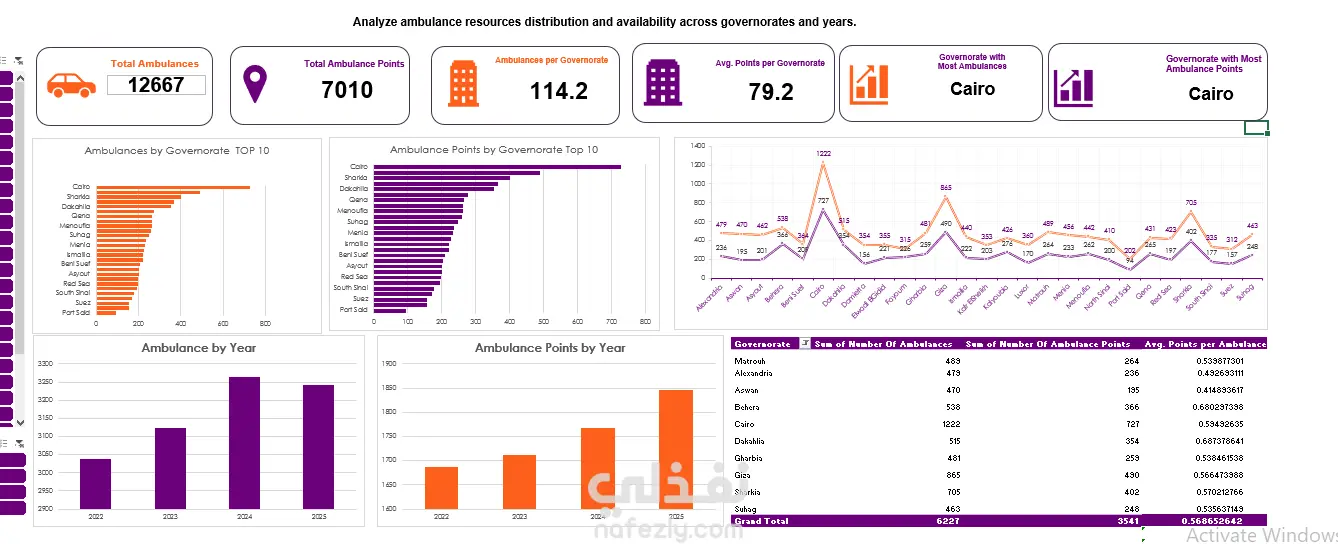Select the 2022 bar in Ambulance by Year

(x=95, y=483)
